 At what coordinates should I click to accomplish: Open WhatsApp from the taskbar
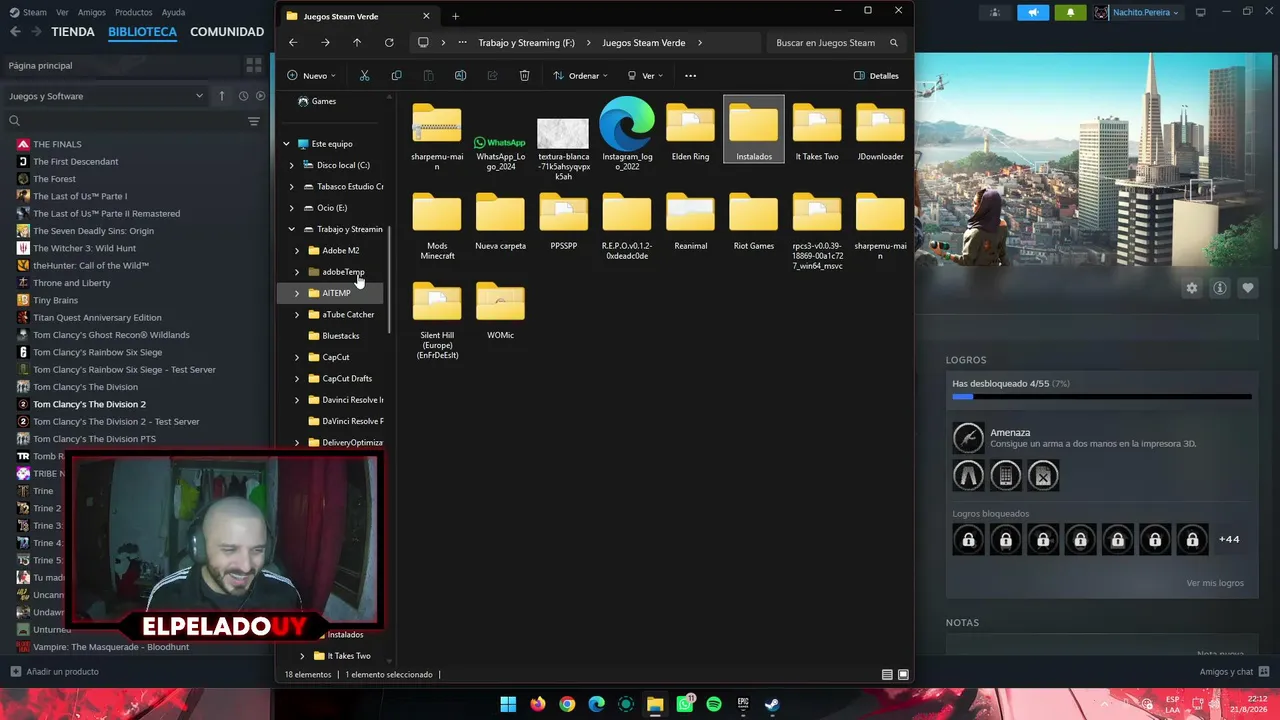tap(685, 704)
